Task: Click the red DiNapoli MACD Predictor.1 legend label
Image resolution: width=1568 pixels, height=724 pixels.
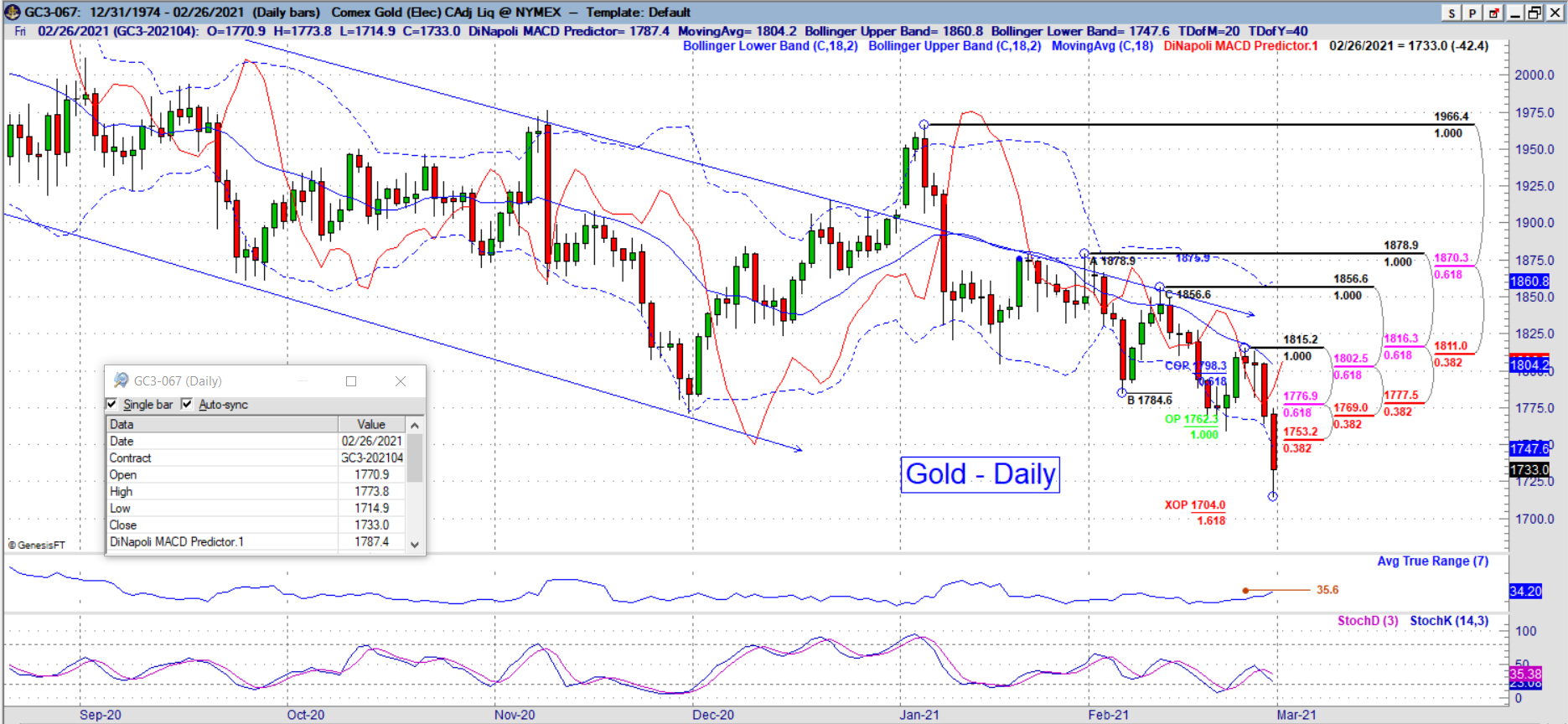Action: (1240, 46)
